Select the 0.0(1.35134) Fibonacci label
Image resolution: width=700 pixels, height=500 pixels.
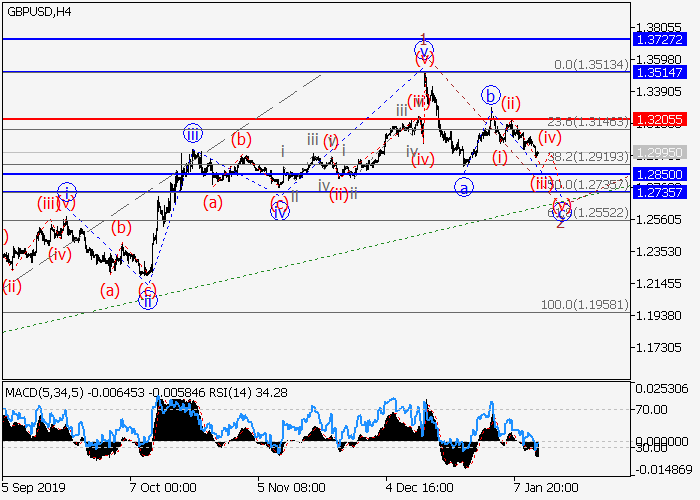[x=591, y=65]
